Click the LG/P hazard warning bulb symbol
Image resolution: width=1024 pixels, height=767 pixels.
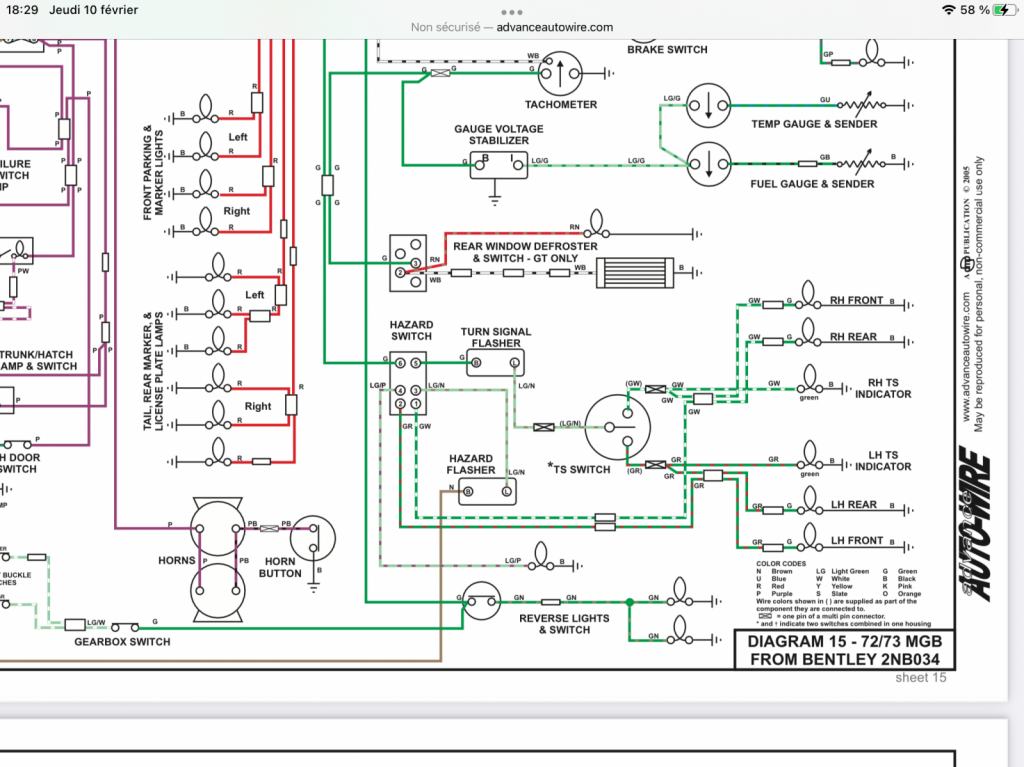(541, 557)
